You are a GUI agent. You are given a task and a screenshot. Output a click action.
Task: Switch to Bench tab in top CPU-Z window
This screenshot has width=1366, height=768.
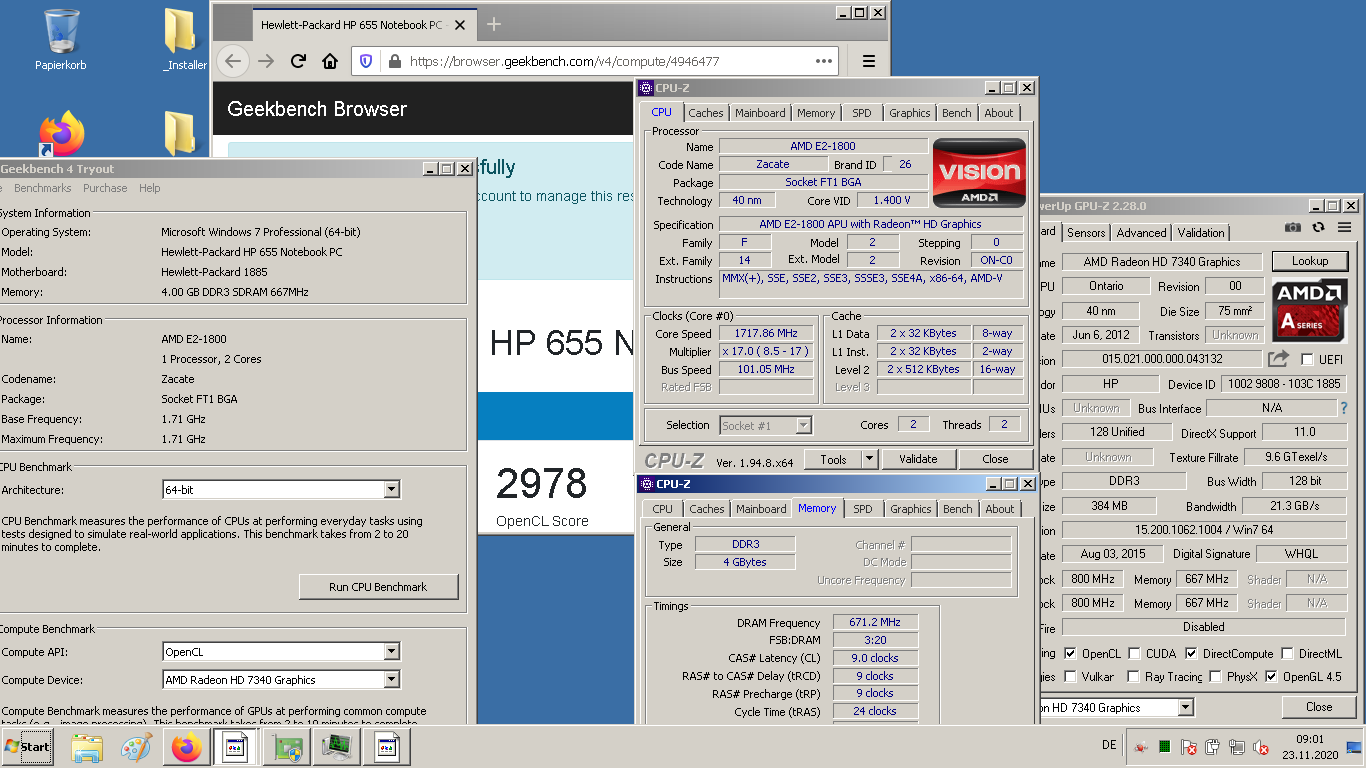click(x=957, y=113)
